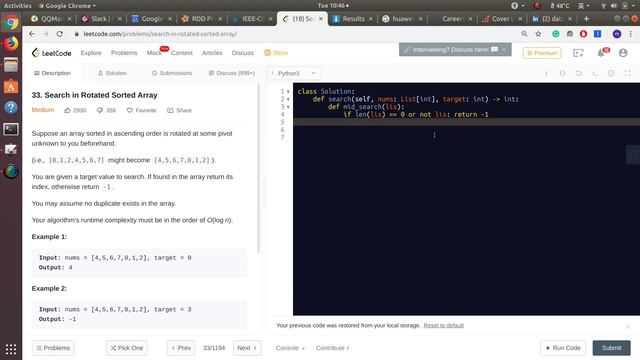The height and width of the screenshot is (360, 640).
Task: Open the Files manager in the dock
Action: pyautogui.click(x=11, y=64)
